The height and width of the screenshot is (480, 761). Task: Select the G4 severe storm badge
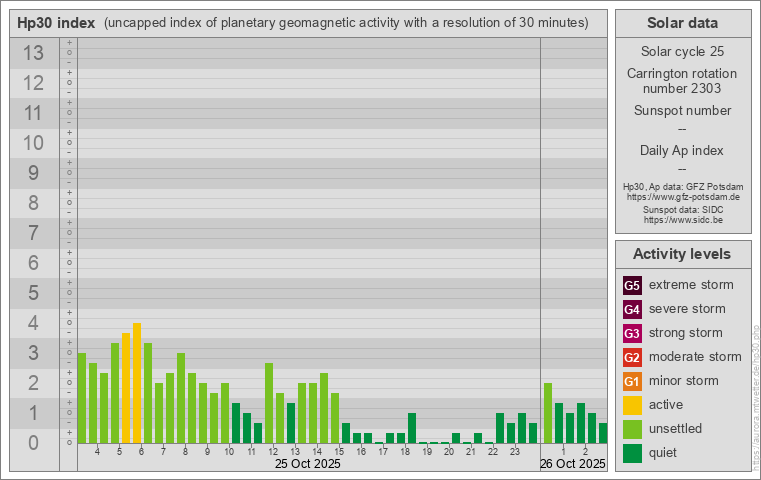(632, 309)
